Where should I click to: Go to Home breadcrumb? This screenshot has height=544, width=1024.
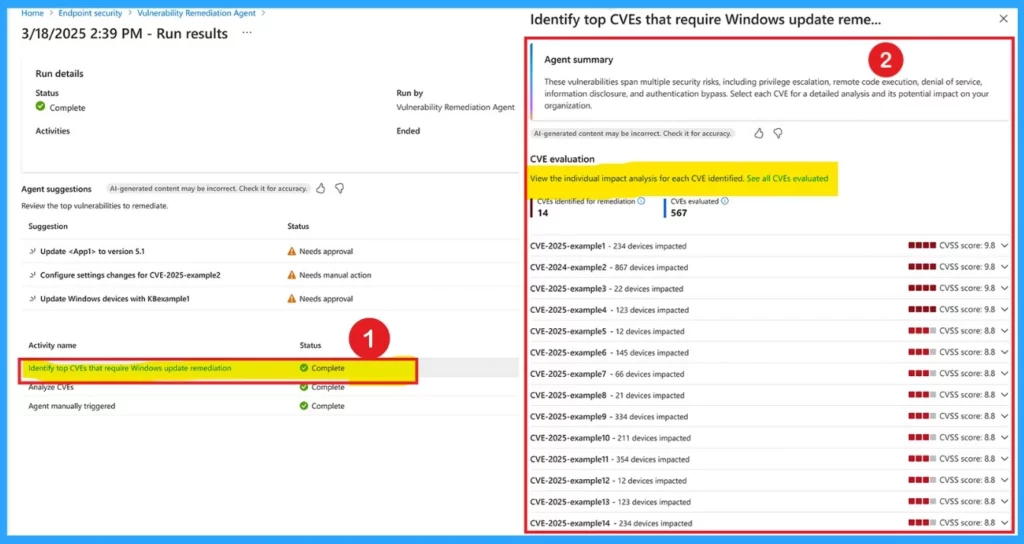point(32,13)
